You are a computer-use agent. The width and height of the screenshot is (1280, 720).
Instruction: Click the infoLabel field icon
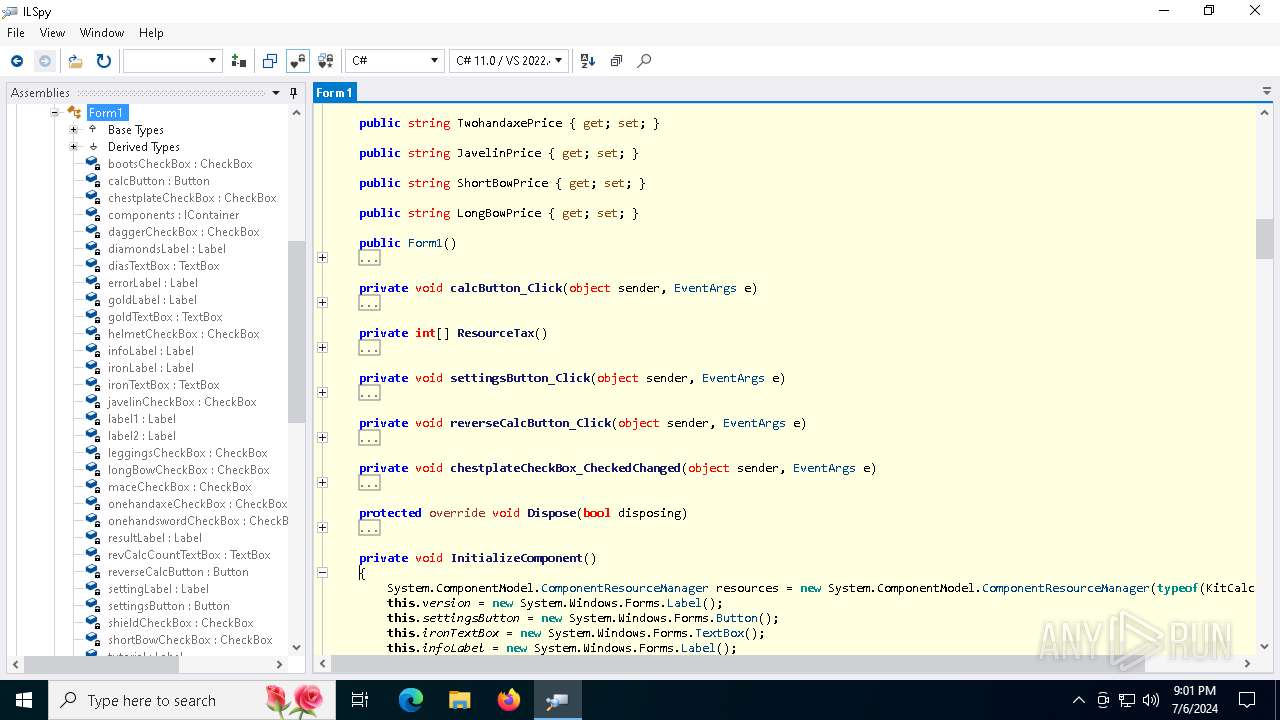click(93, 351)
